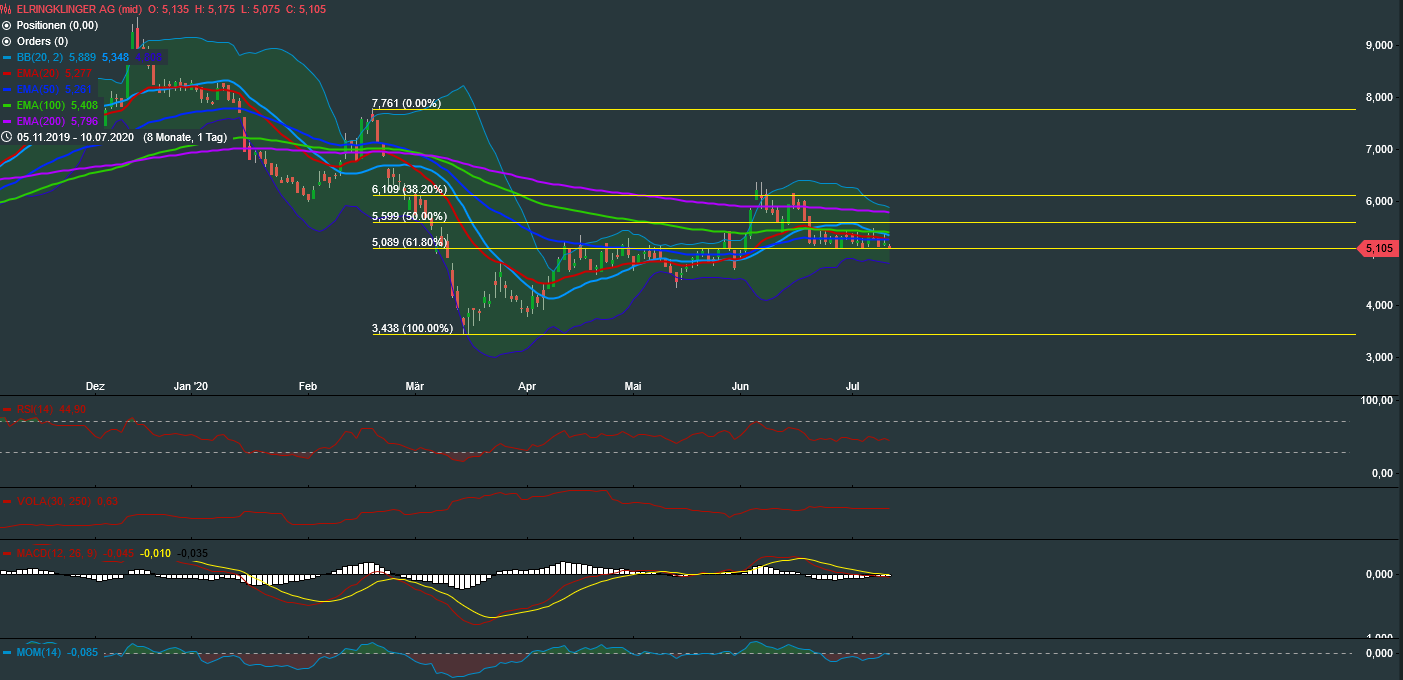Click the VOLA red color dash
Image resolution: width=1403 pixels, height=680 pixels.
coord(7,501)
